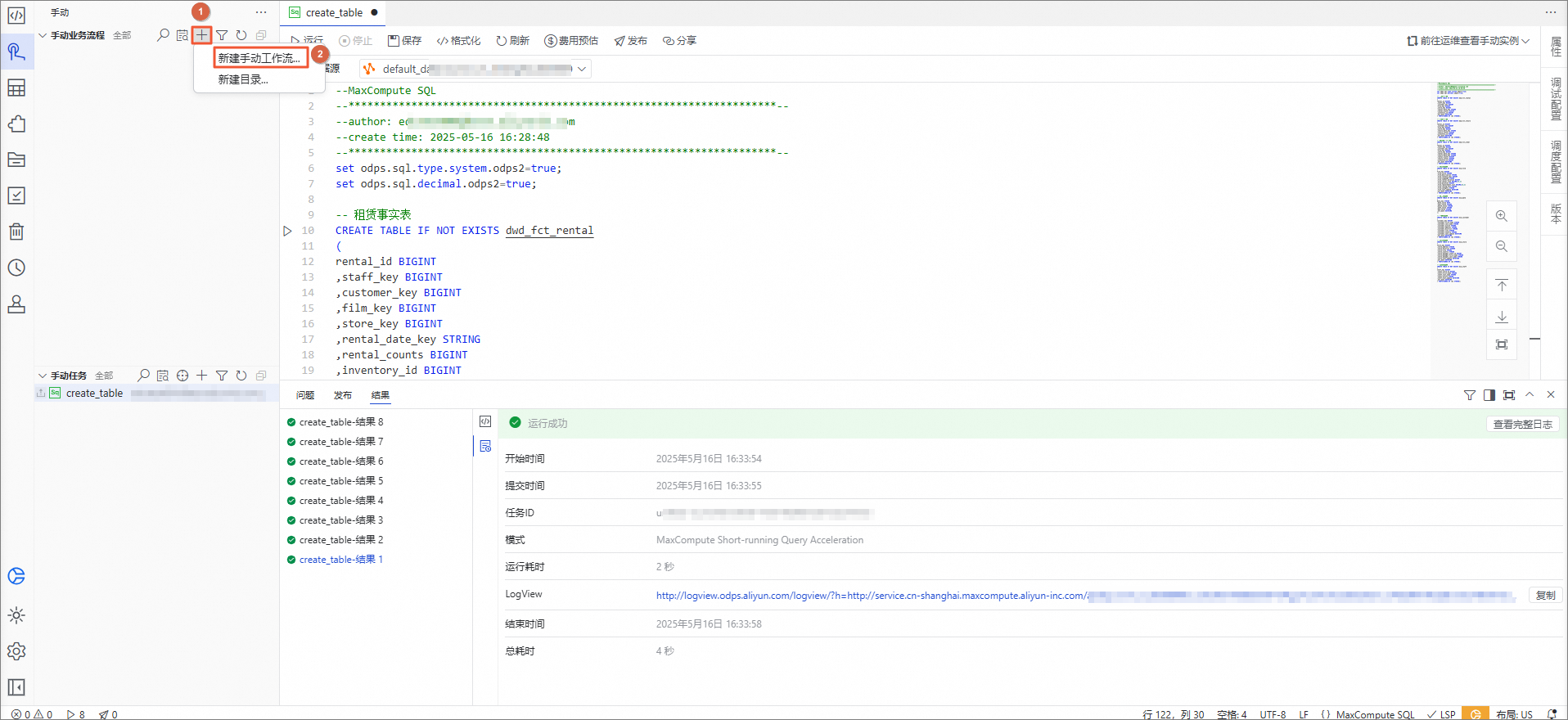Click the filter funnel in 手动业务流程 header
Viewport: 1568px width, 720px height.
[x=222, y=35]
